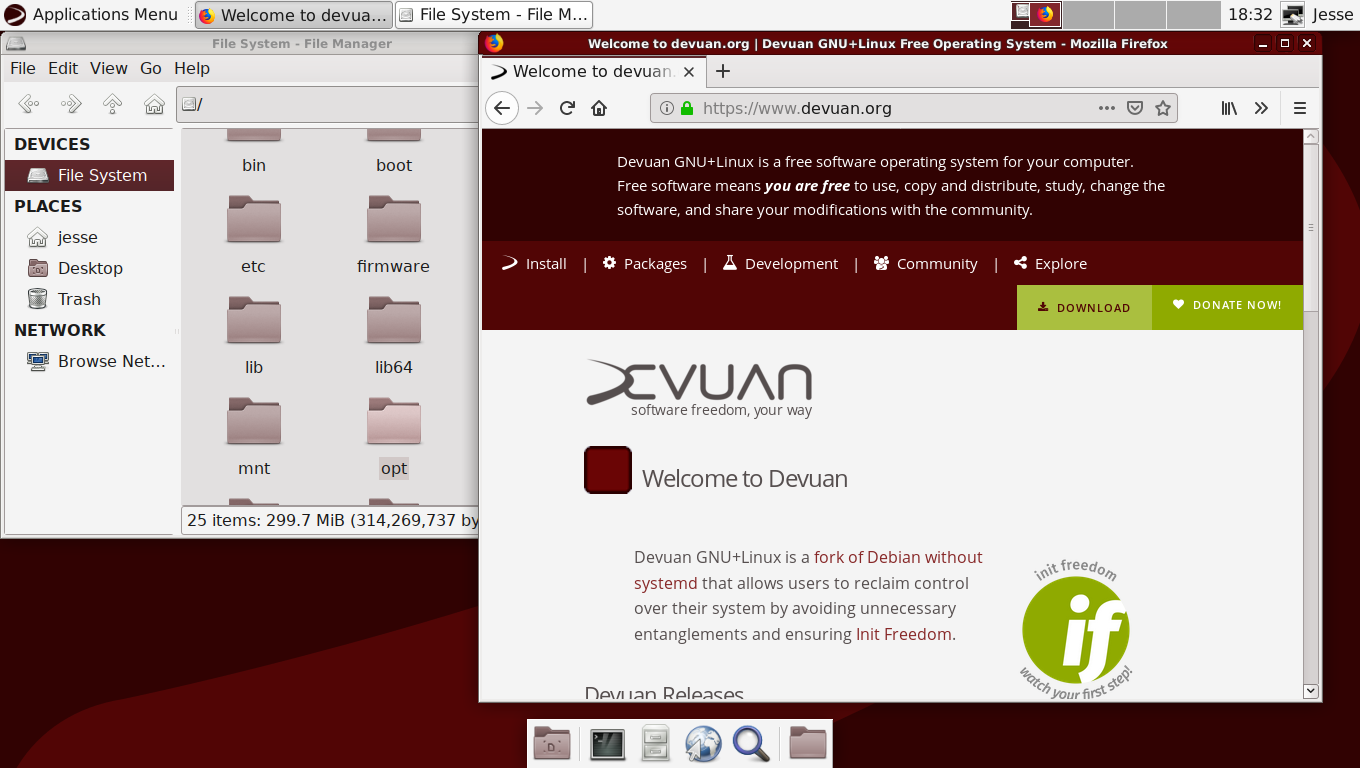Open Firefox Library icon

1229,108
